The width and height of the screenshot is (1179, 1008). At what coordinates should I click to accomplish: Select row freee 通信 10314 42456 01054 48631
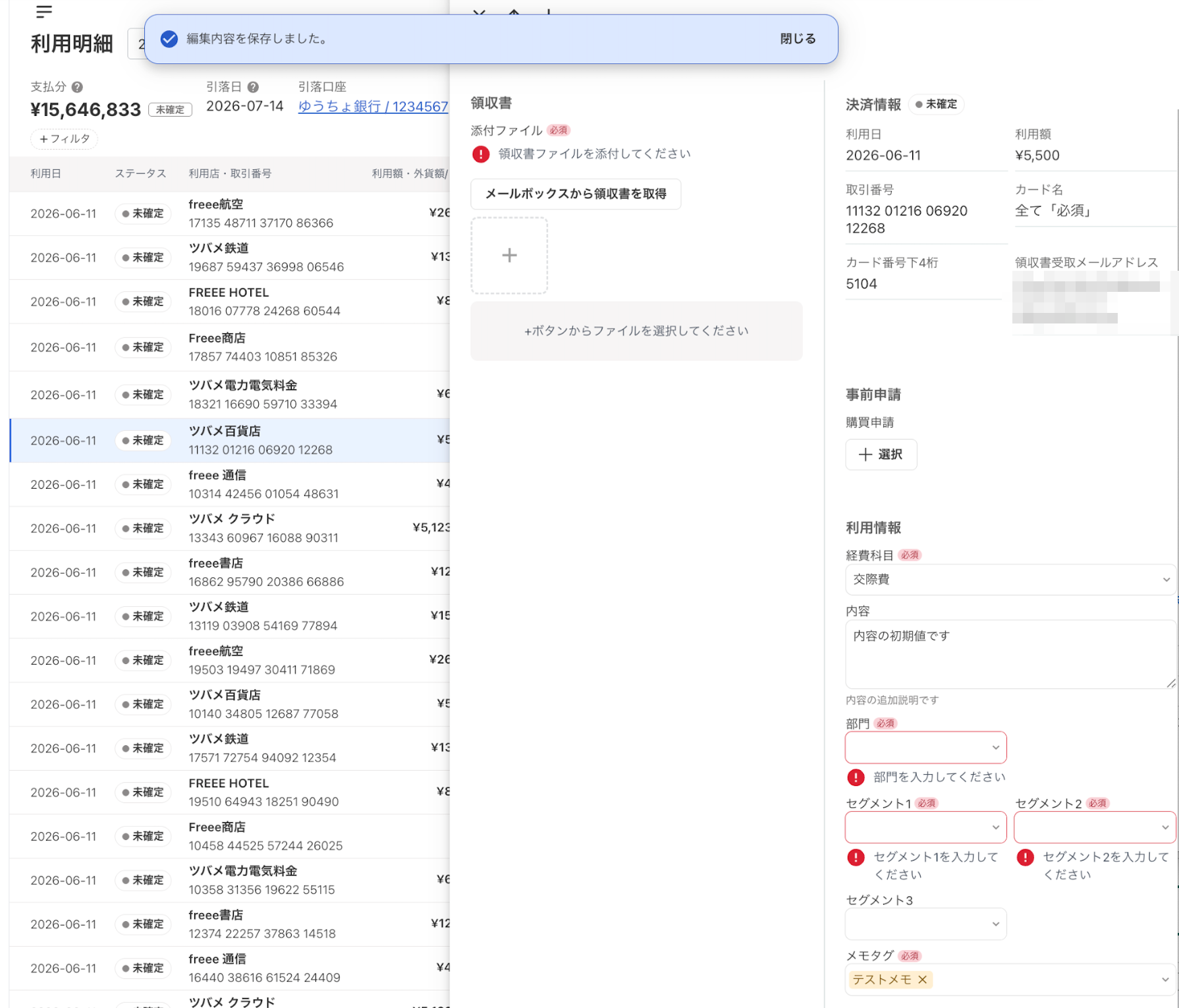pyautogui.click(x=230, y=484)
